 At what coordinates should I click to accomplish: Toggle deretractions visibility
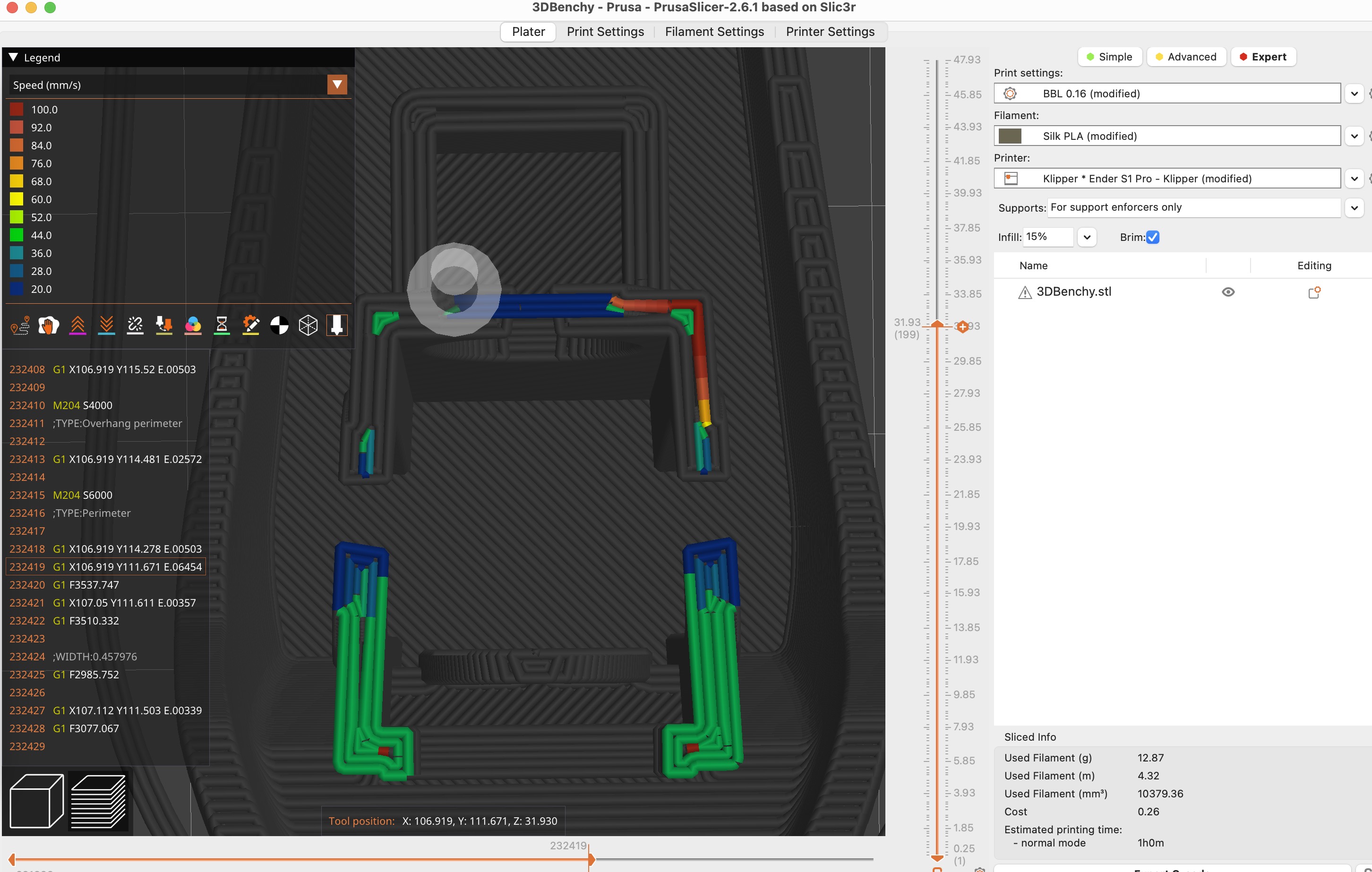pos(106,325)
